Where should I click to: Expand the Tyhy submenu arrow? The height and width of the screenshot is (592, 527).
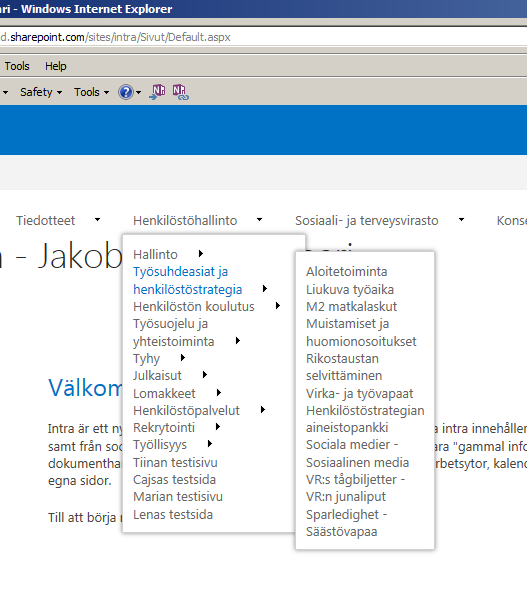tap(183, 358)
